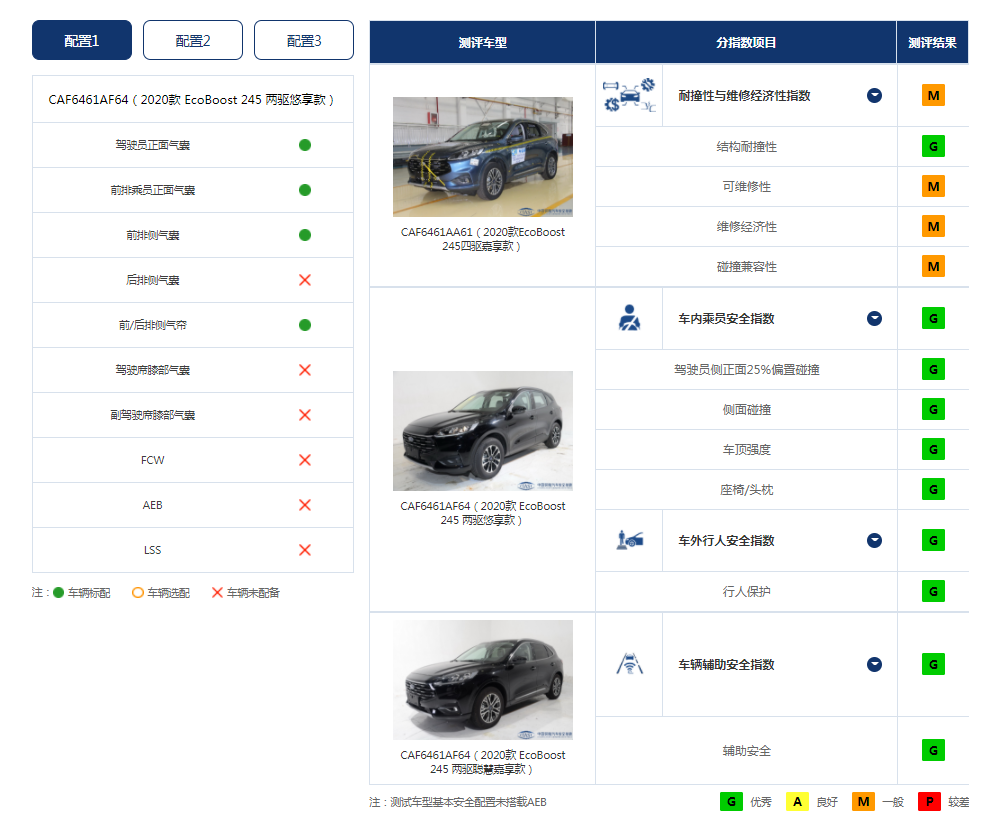Click the G rating badge for 座椅/头枕

pos(933,490)
